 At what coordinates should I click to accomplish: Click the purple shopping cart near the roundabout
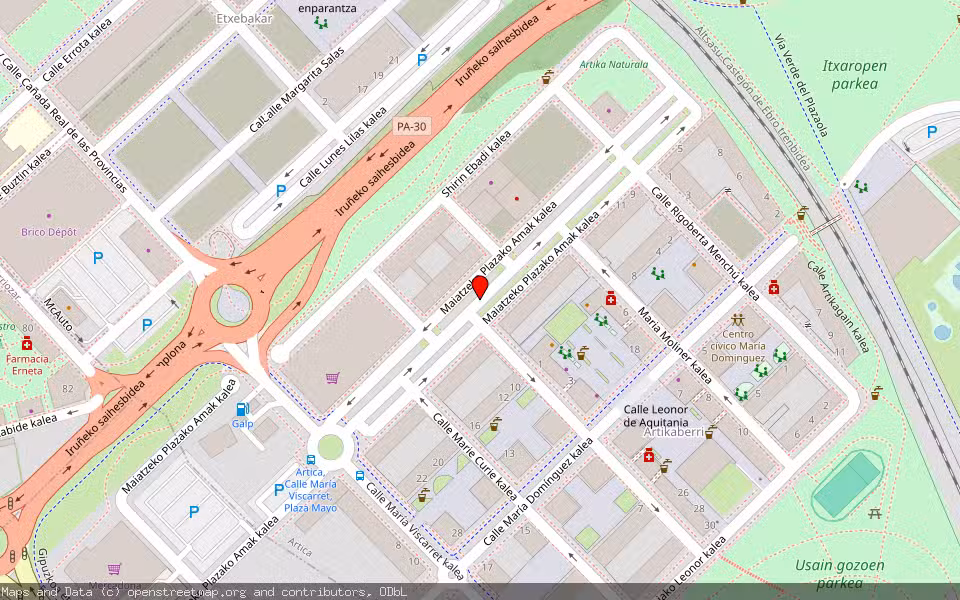(x=332, y=378)
